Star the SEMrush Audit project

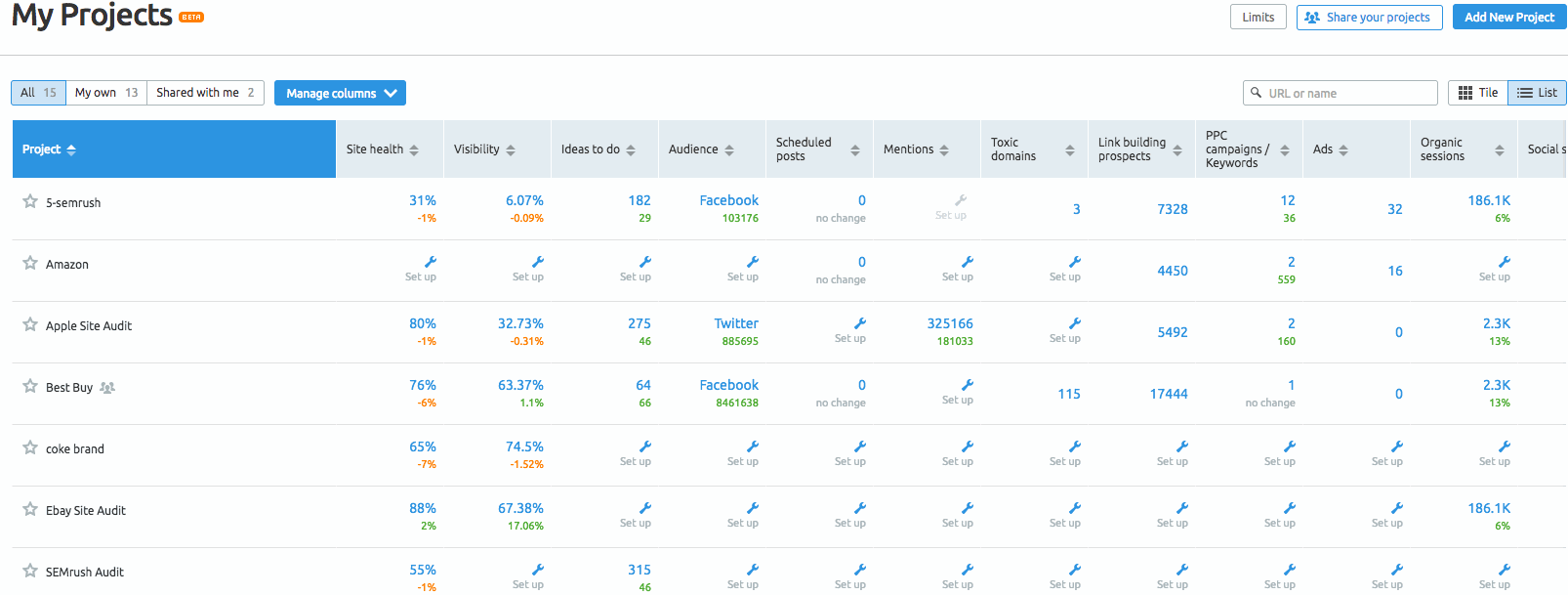pos(30,571)
